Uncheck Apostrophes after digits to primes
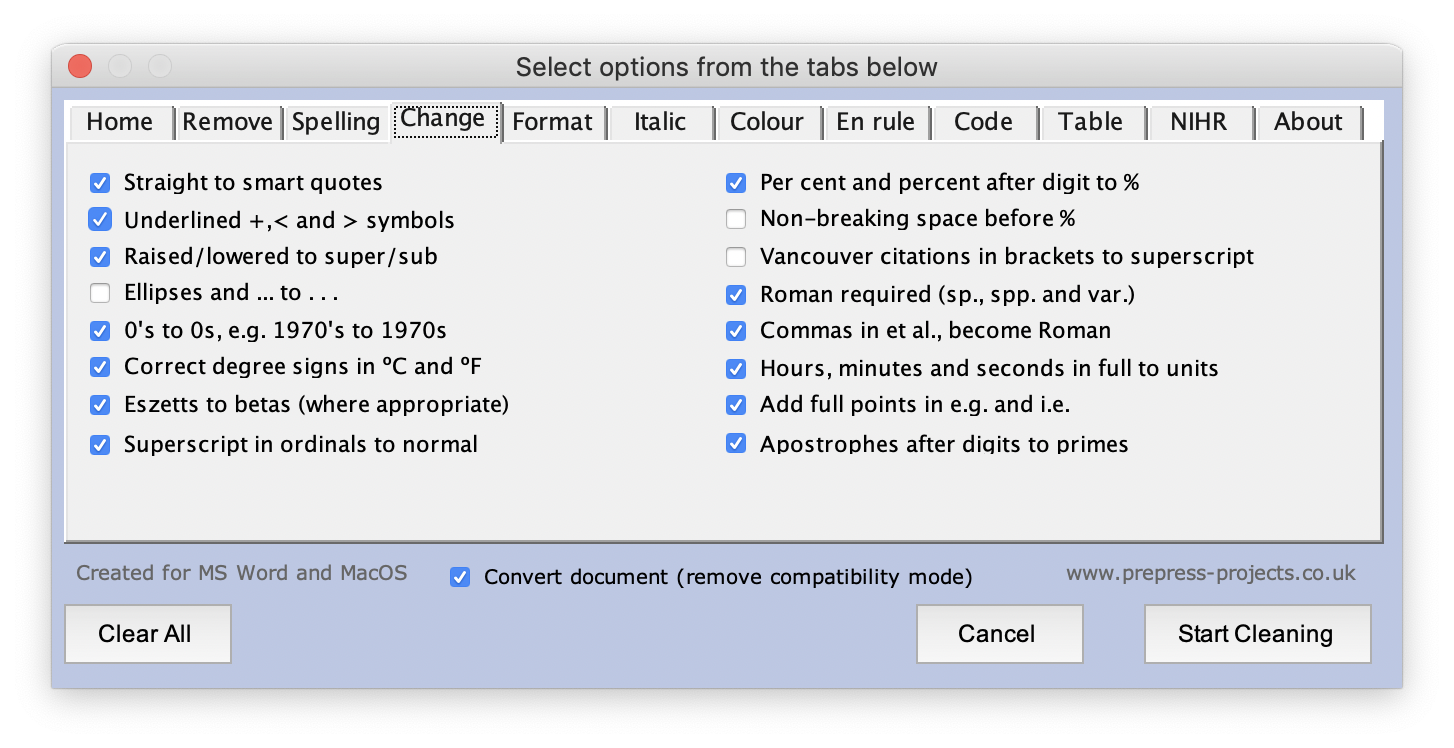 pyautogui.click(x=736, y=444)
